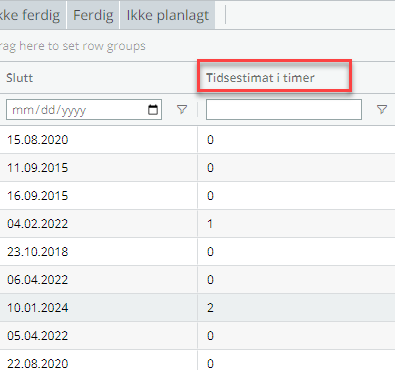Open the Tidsestimat i timer filter icon
Screen dimensions: 395x370
[382, 109]
